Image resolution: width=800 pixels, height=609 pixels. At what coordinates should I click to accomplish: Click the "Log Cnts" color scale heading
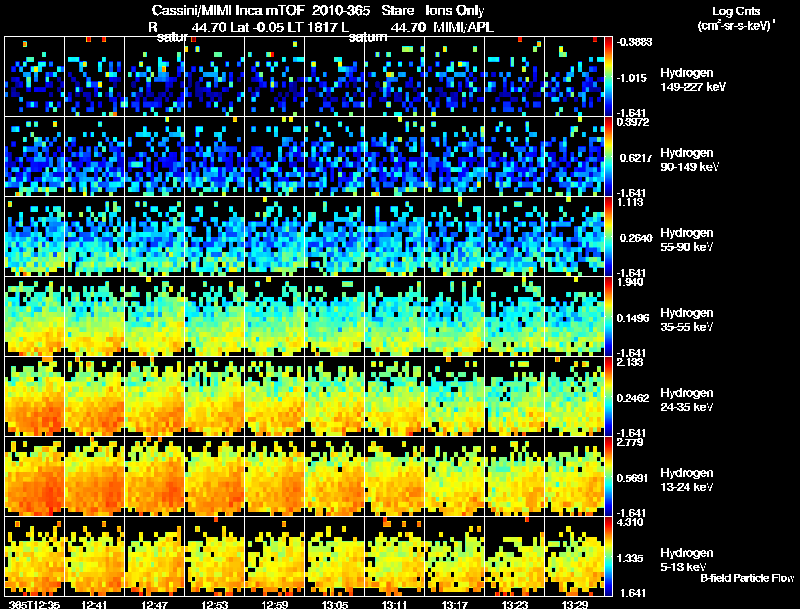[x=736, y=11]
